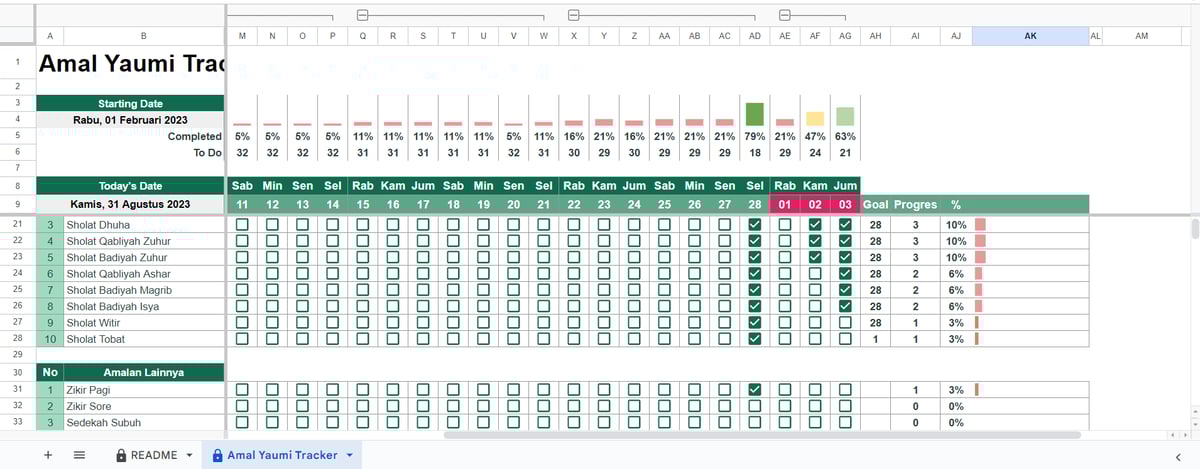
Task: Select the Sholat Tobat goal value 1
Action: [x=875, y=339]
